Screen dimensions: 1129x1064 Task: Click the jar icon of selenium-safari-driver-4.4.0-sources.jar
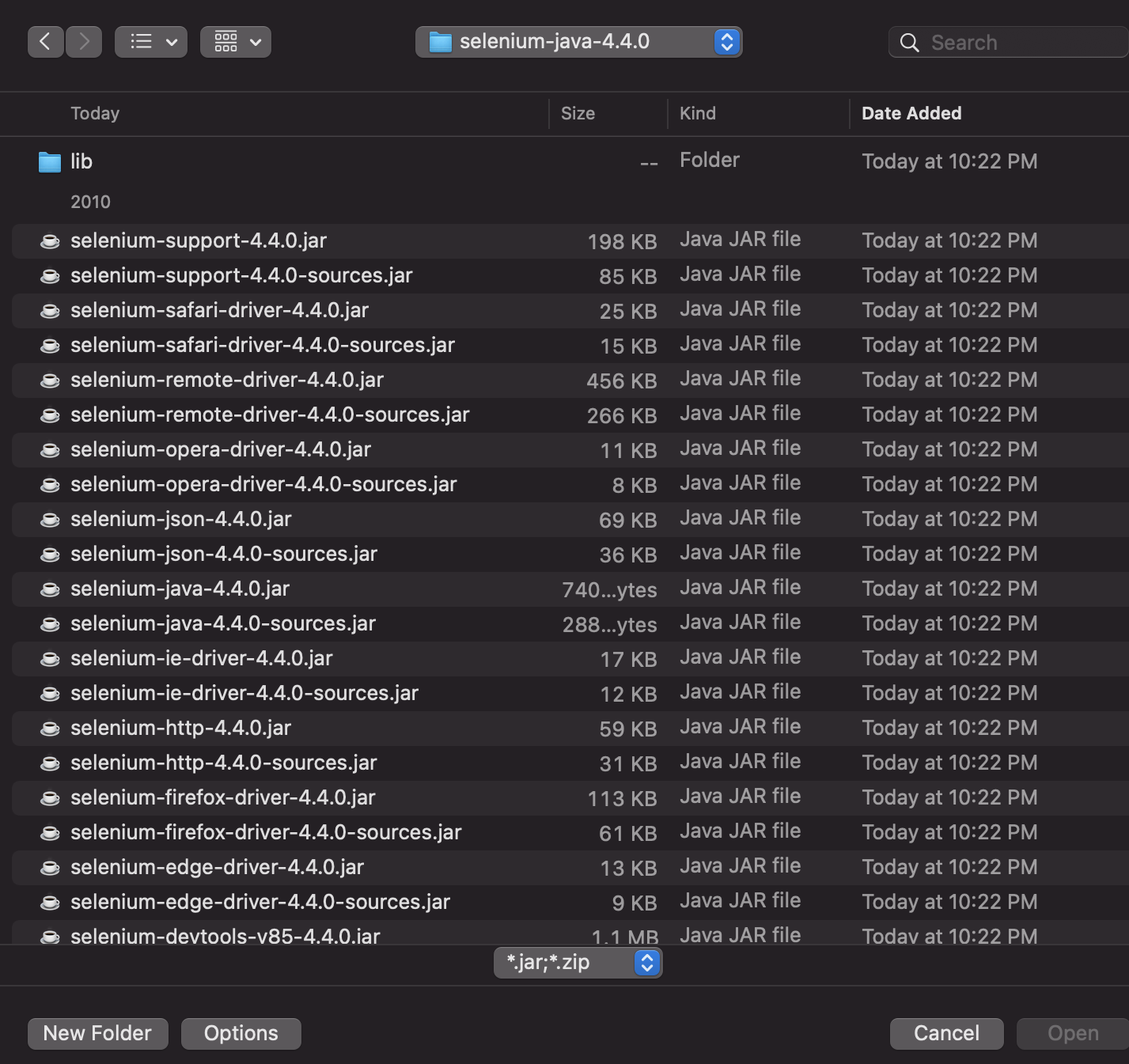tap(50, 346)
